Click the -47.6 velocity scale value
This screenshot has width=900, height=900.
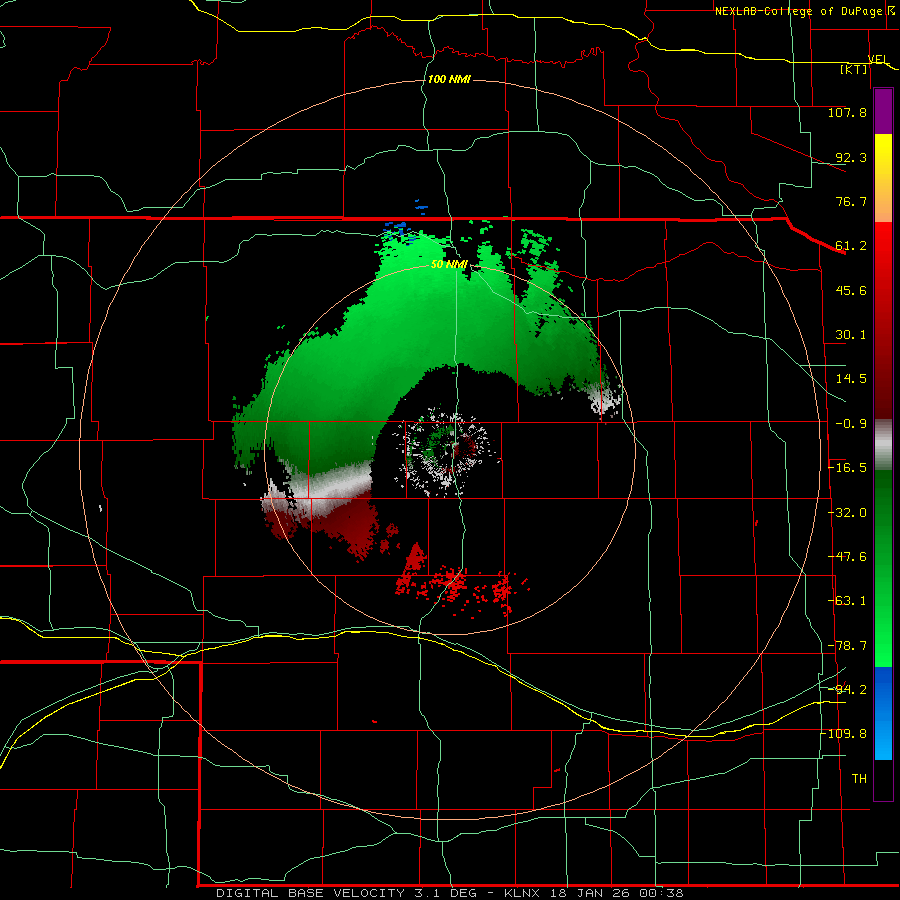[847, 557]
